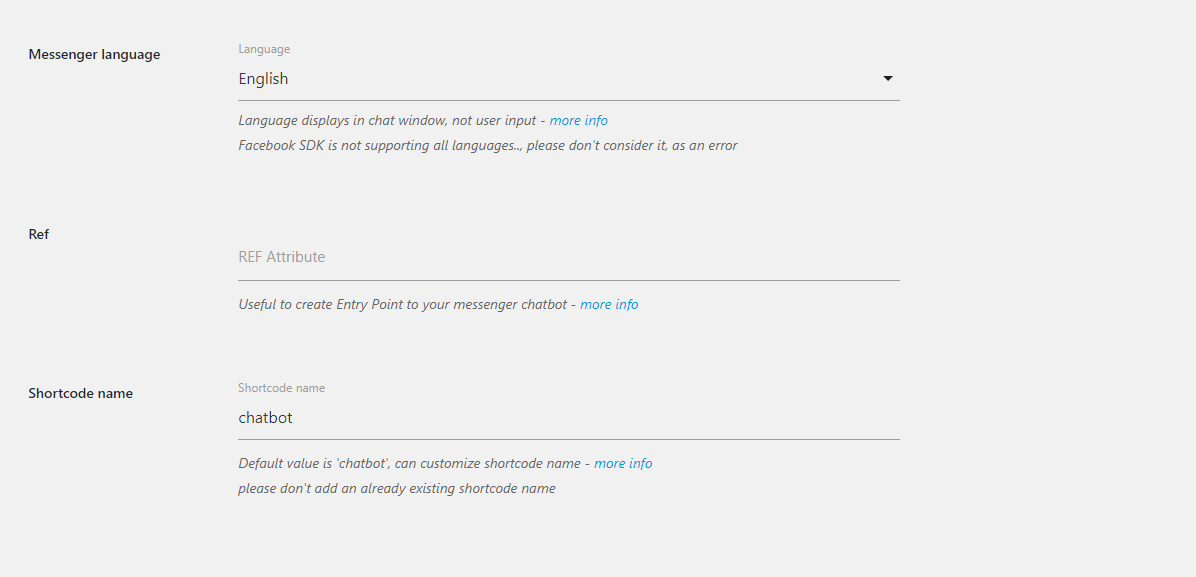Click the Facebook SDK languages notice text
The image size is (1196, 577).
[487, 146]
